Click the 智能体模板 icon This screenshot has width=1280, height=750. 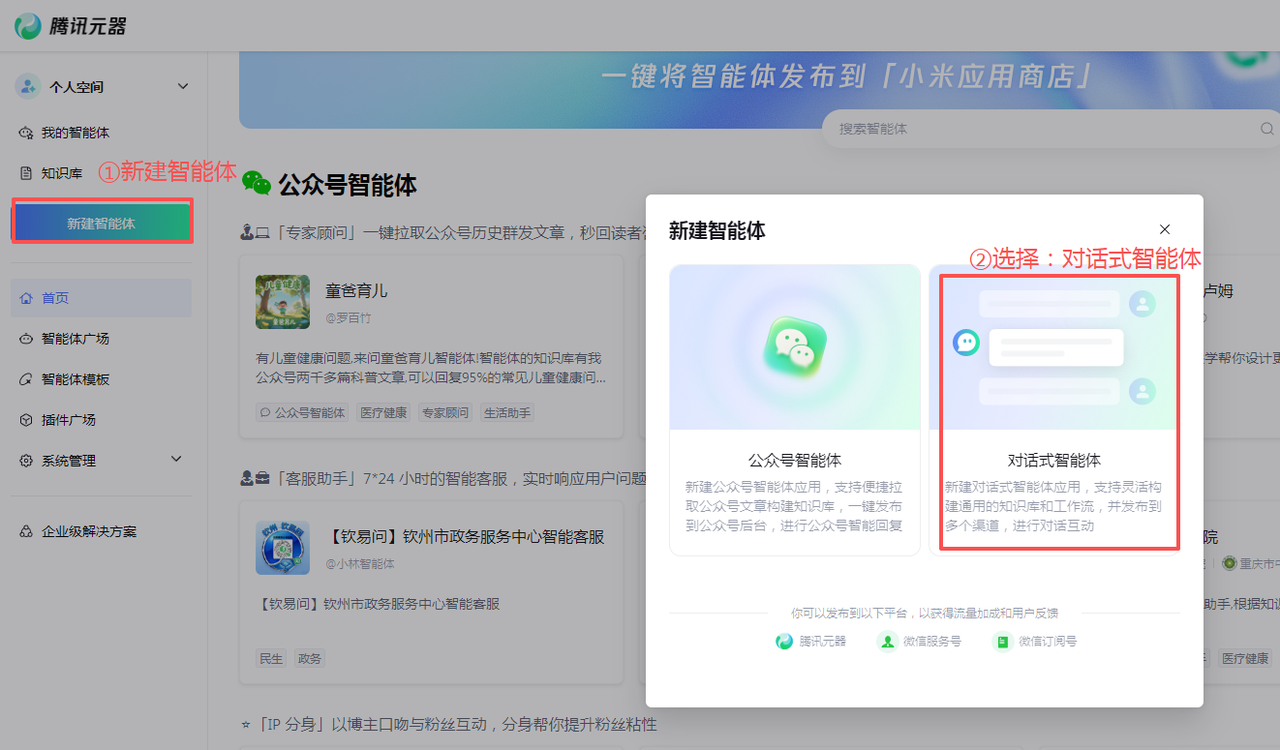tap(27, 380)
